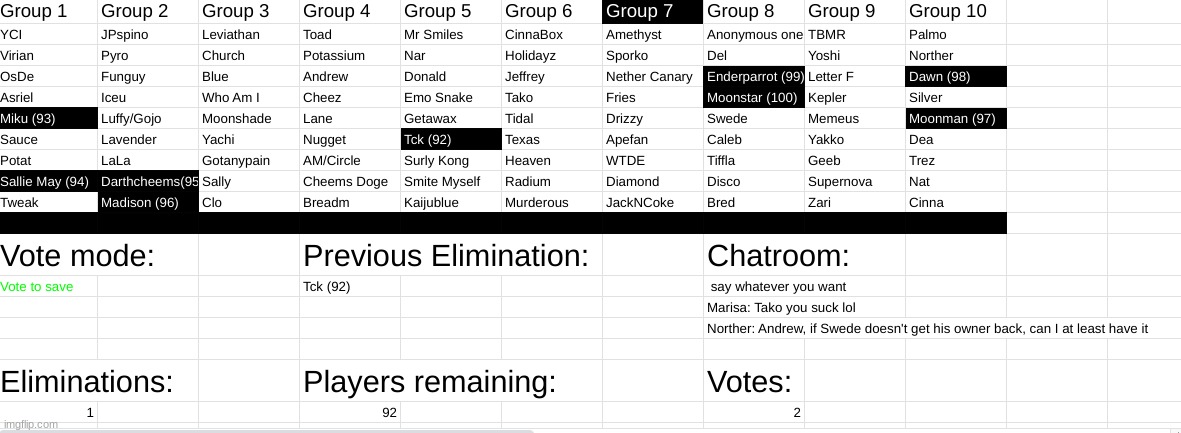
Task: Select Tck (92) under Previous Elimination
Action: click(x=327, y=287)
